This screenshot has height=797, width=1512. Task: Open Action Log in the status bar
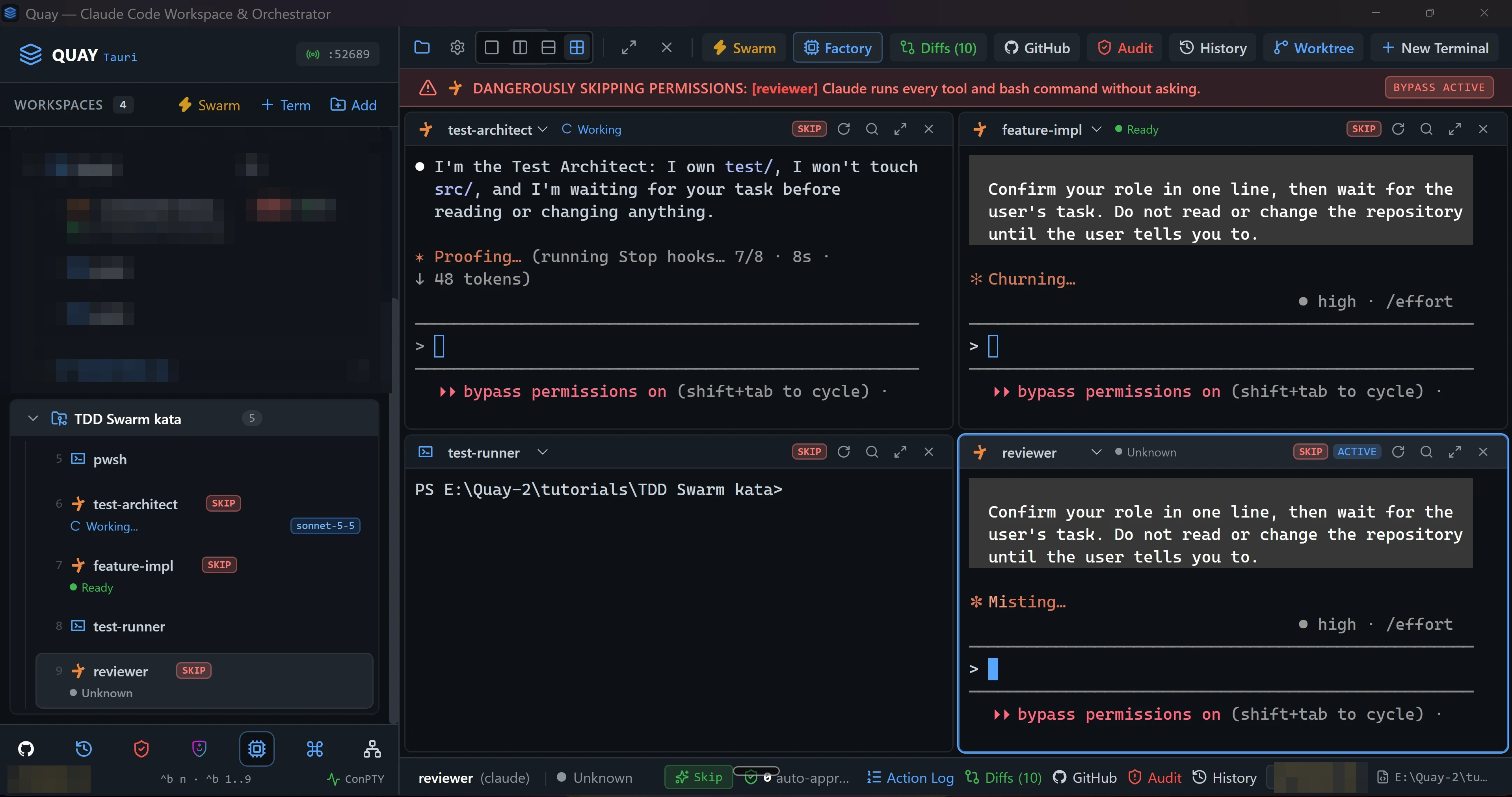click(x=910, y=778)
